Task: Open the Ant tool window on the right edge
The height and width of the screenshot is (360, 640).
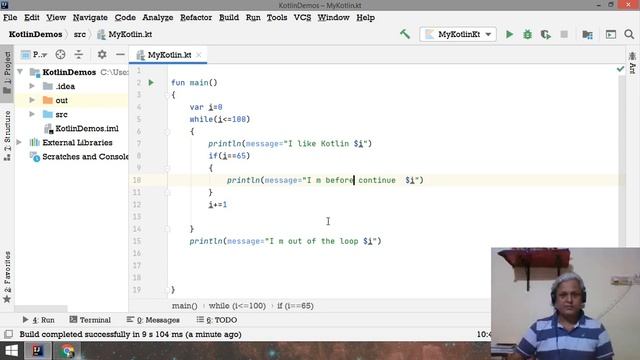Action: (x=632, y=63)
